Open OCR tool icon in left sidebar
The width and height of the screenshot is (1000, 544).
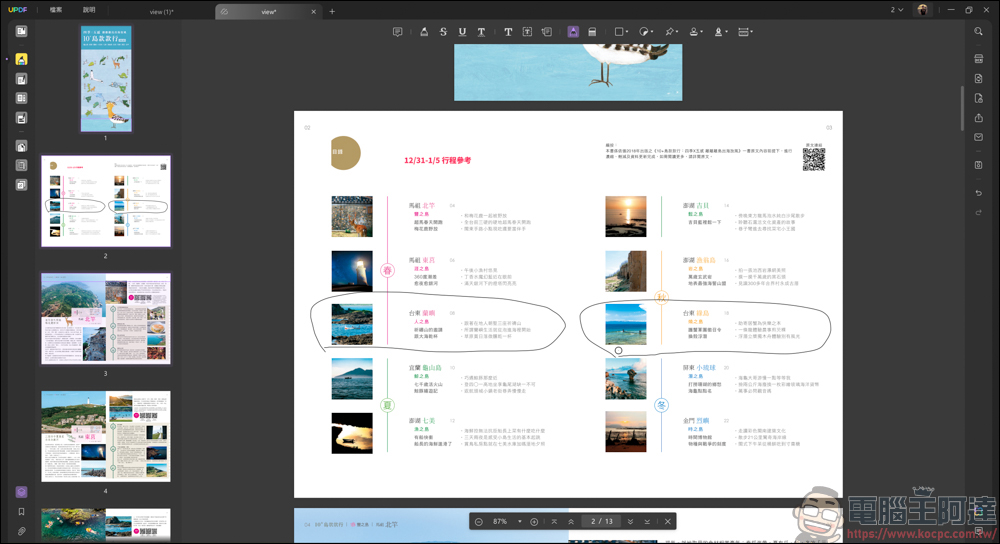21,165
